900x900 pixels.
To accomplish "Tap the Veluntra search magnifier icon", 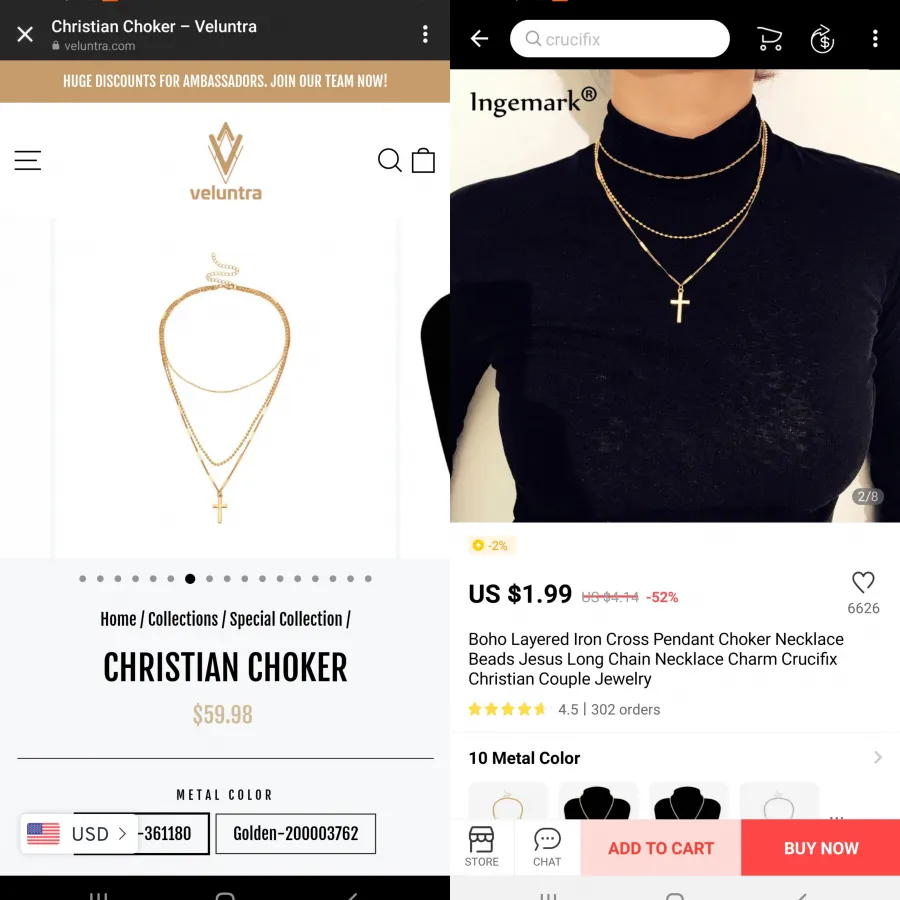I will pyautogui.click(x=389, y=160).
